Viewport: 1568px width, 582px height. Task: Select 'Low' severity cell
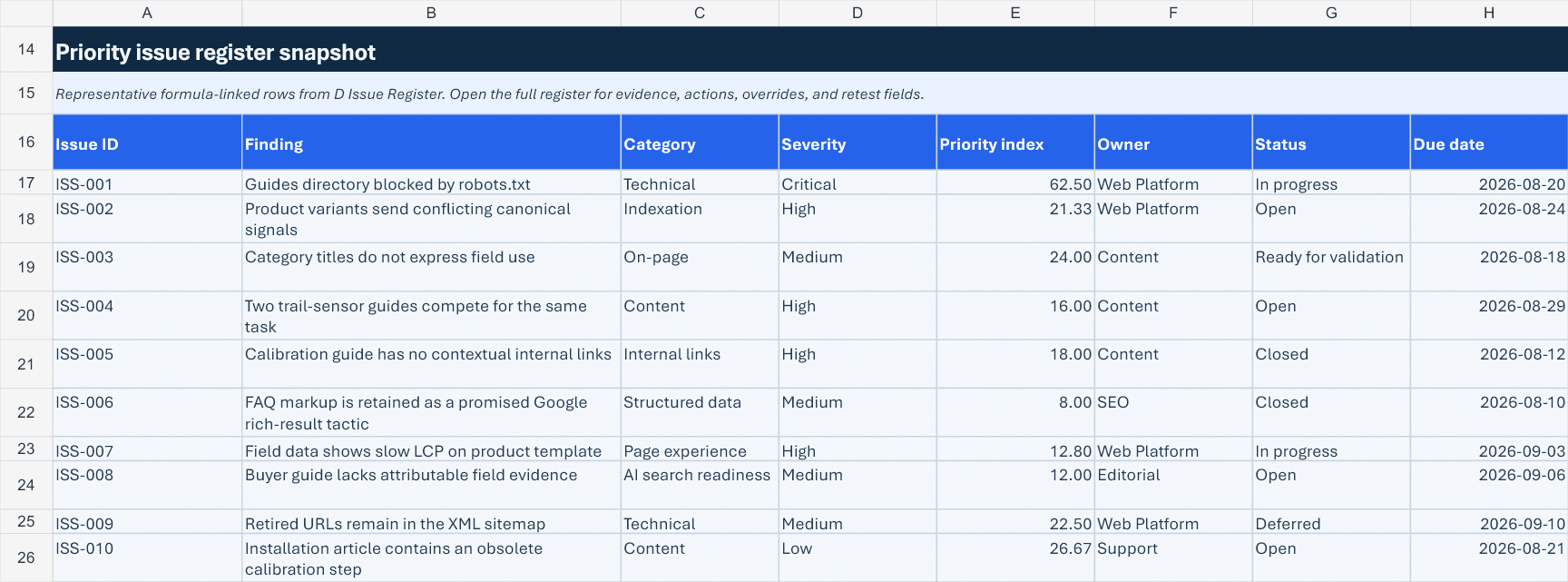[x=857, y=557]
